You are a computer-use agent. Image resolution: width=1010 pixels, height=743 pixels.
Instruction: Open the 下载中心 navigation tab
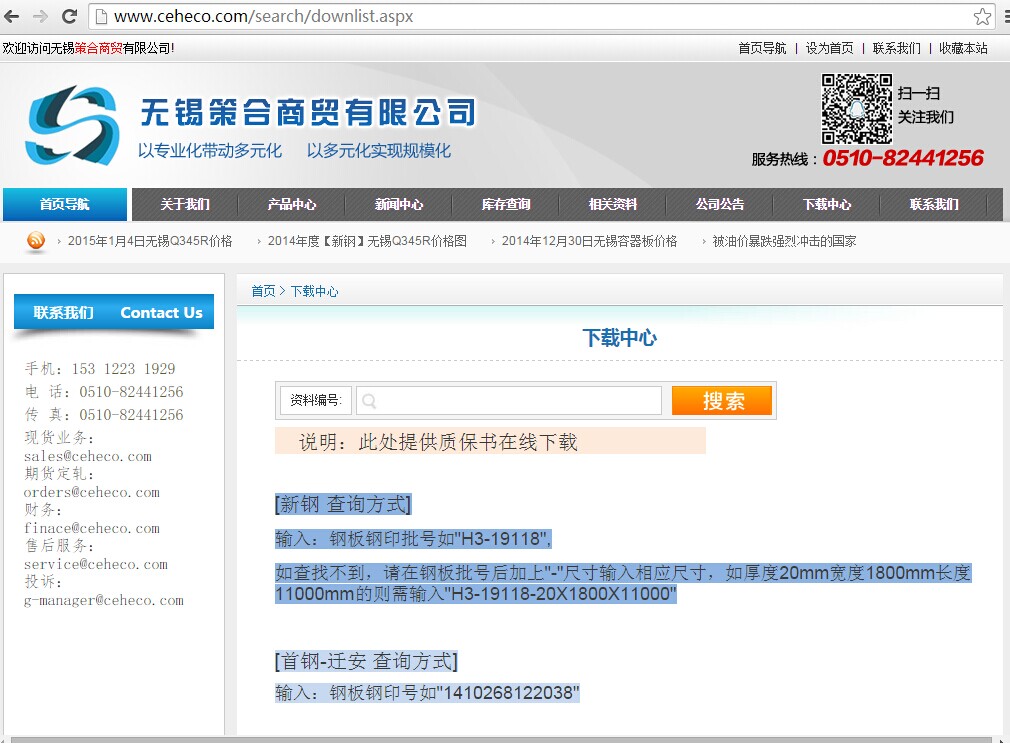click(x=827, y=204)
